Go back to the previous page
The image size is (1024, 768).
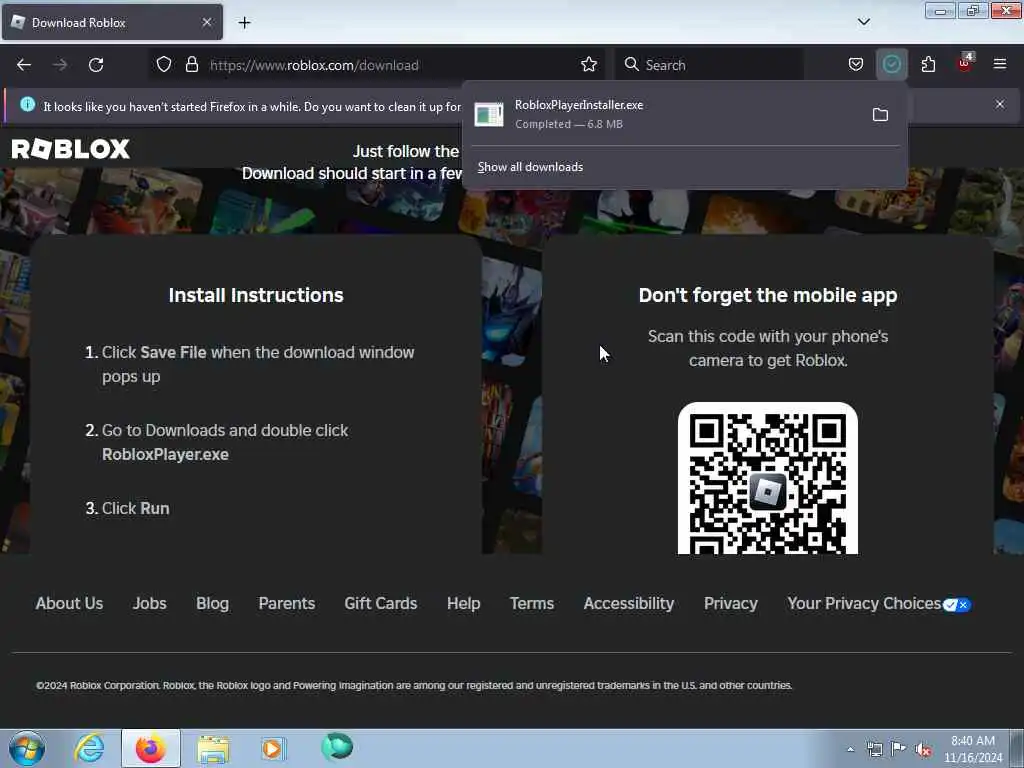coord(24,65)
